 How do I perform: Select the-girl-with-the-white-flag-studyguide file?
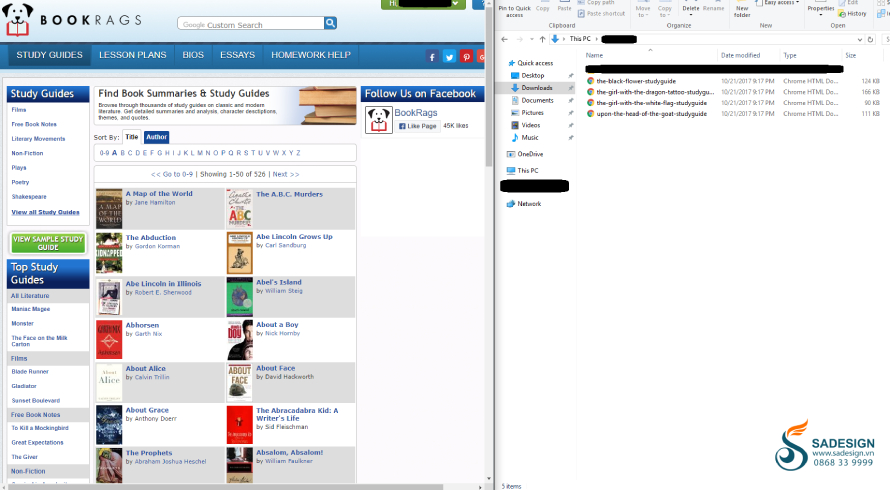(652, 103)
